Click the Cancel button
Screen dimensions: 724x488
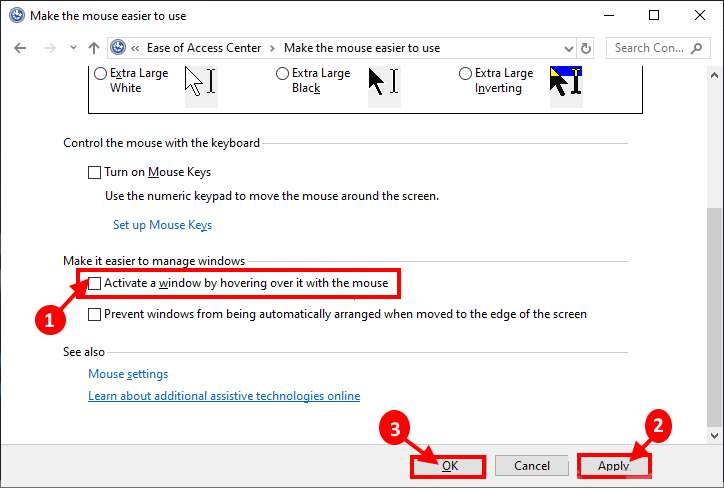pyautogui.click(x=531, y=466)
